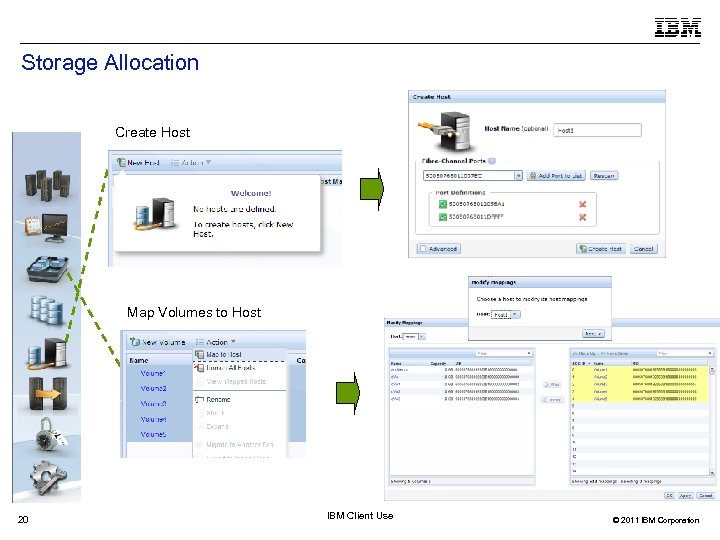The height and width of the screenshot is (540, 720).
Task: Click the Host Name input field
Action: [x=597, y=130]
